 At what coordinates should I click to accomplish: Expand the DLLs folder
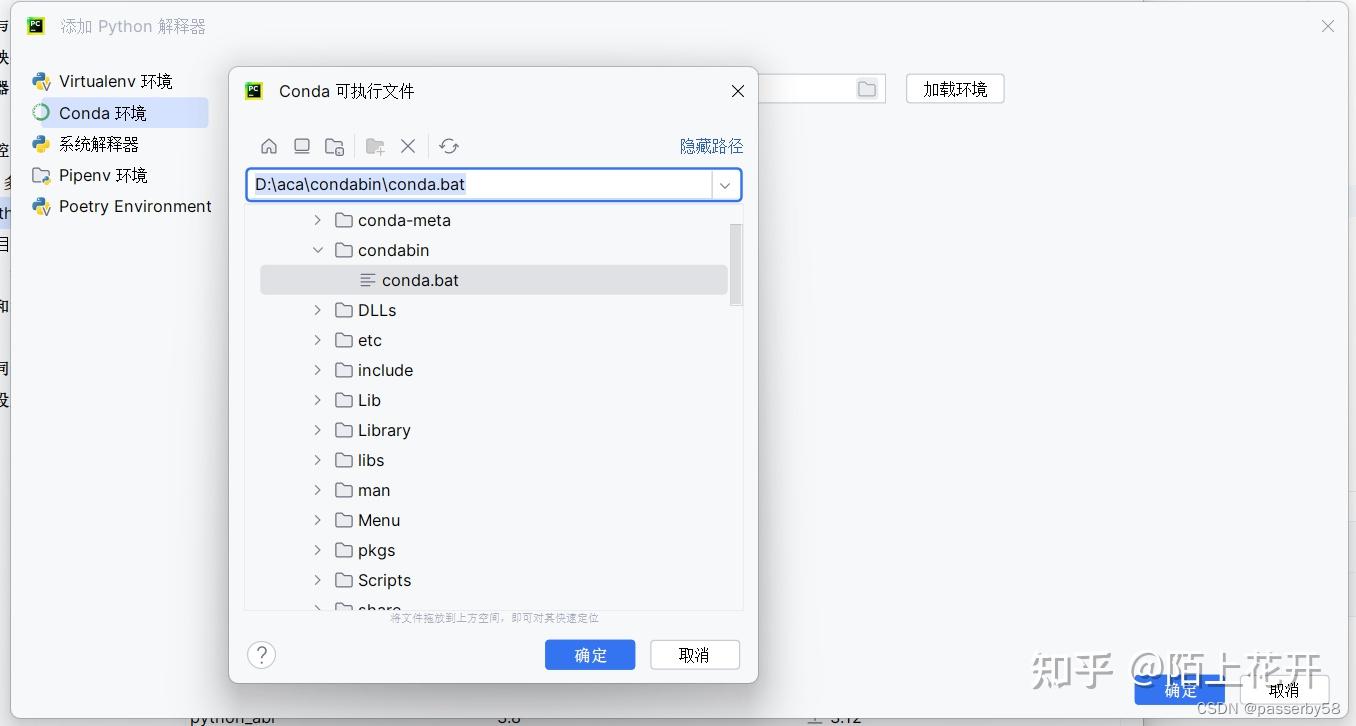[317, 310]
